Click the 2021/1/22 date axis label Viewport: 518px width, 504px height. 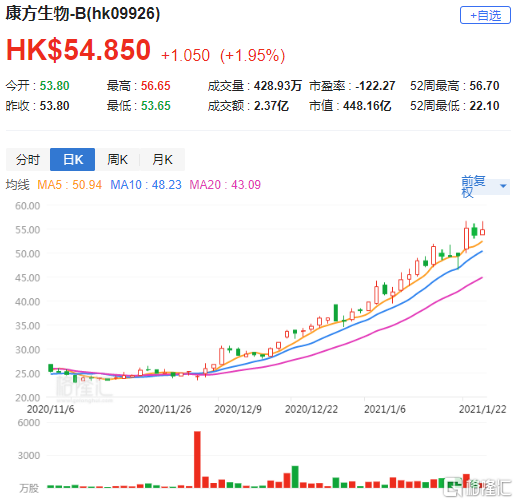click(x=482, y=409)
